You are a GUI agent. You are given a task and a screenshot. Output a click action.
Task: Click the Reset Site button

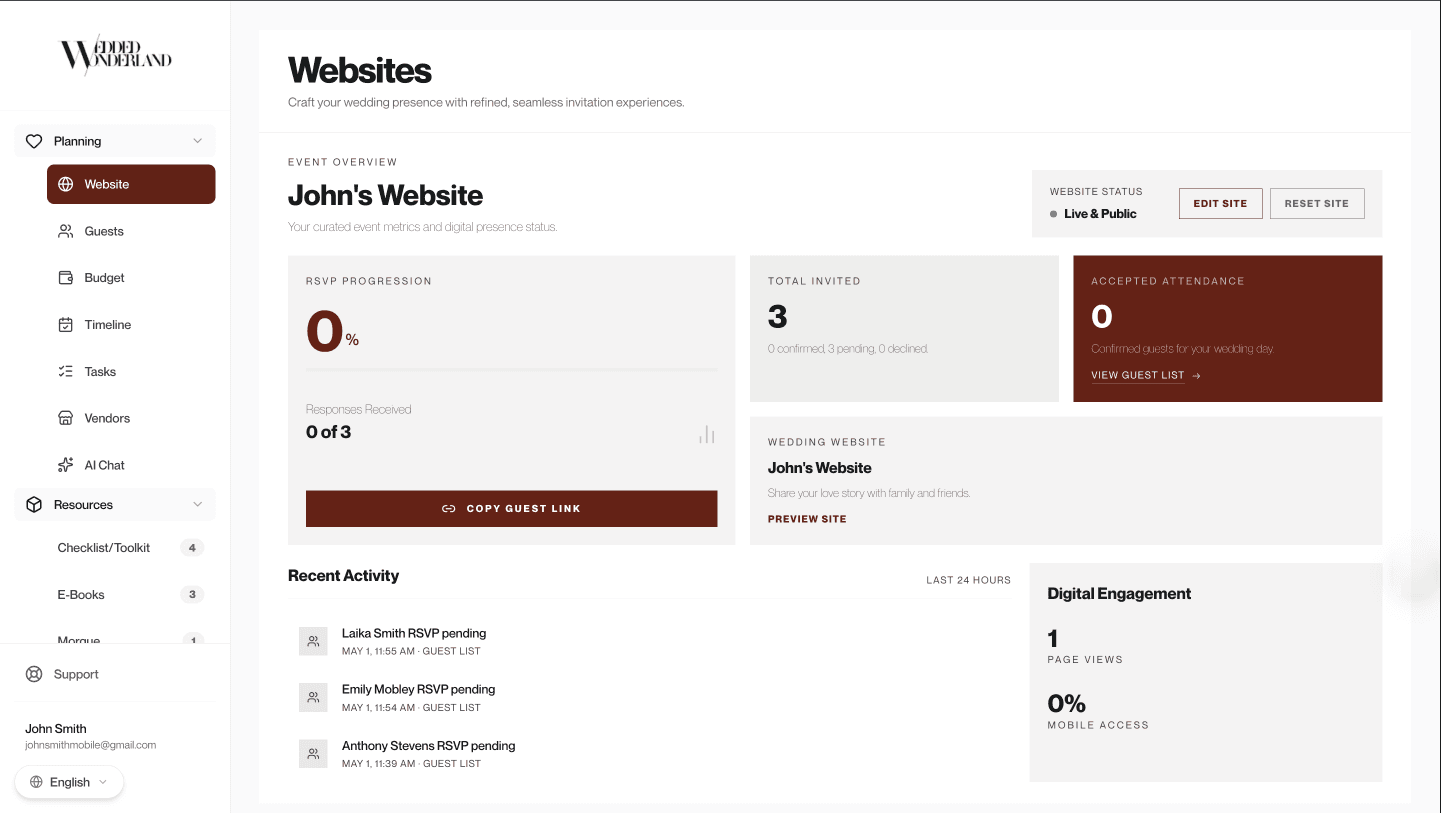[x=1317, y=203]
